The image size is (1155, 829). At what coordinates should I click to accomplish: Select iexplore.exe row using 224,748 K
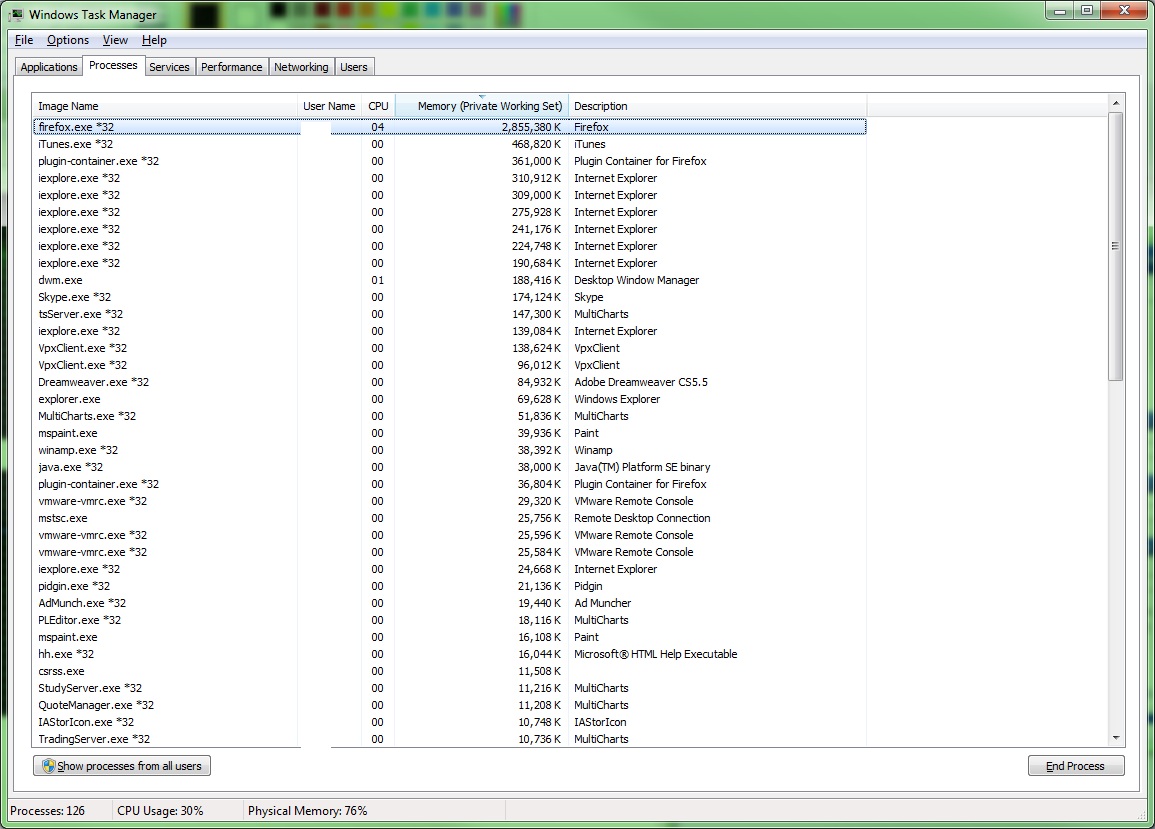pyautogui.click(x=449, y=245)
